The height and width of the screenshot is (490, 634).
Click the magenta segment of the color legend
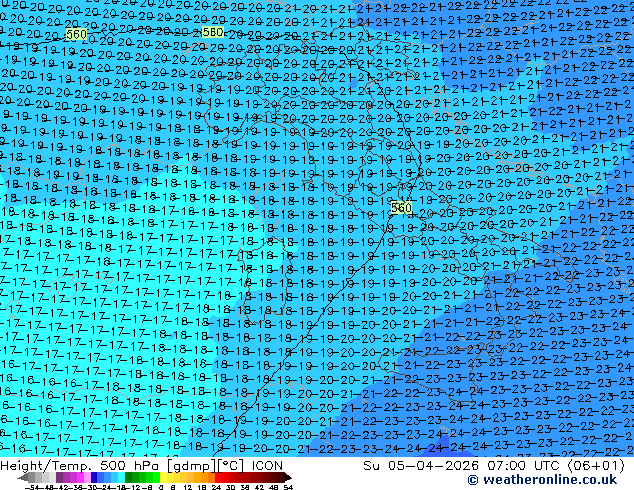[x=80, y=477]
